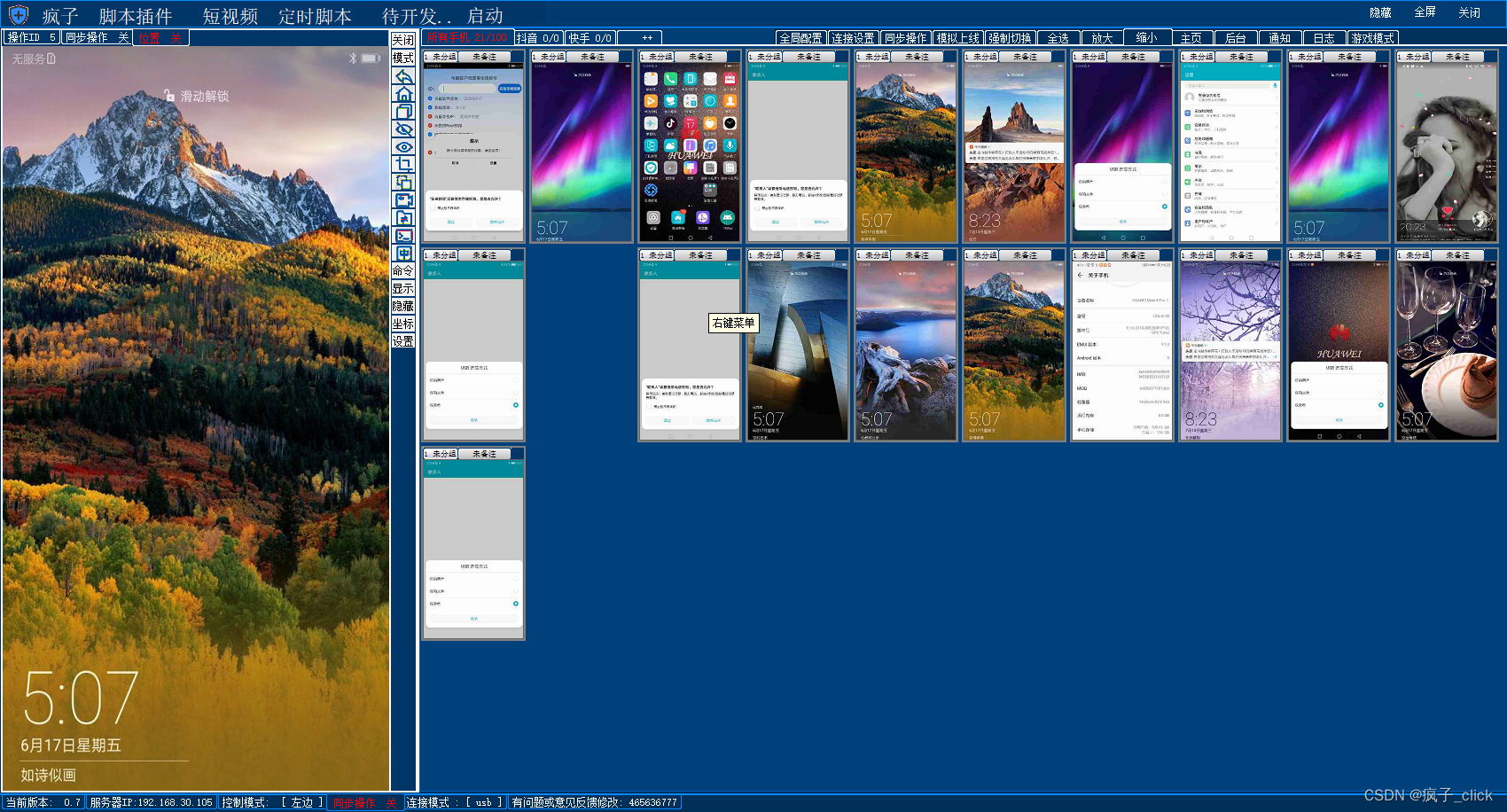Click 全屏 in the title bar
The height and width of the screenshot is (812, 1507).
(1425, 12)
